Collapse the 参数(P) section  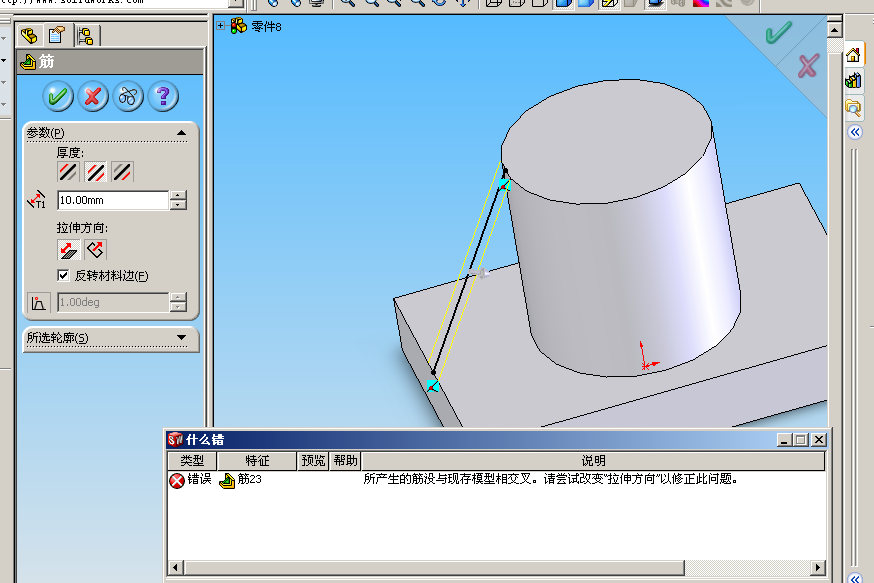(181, 133)
